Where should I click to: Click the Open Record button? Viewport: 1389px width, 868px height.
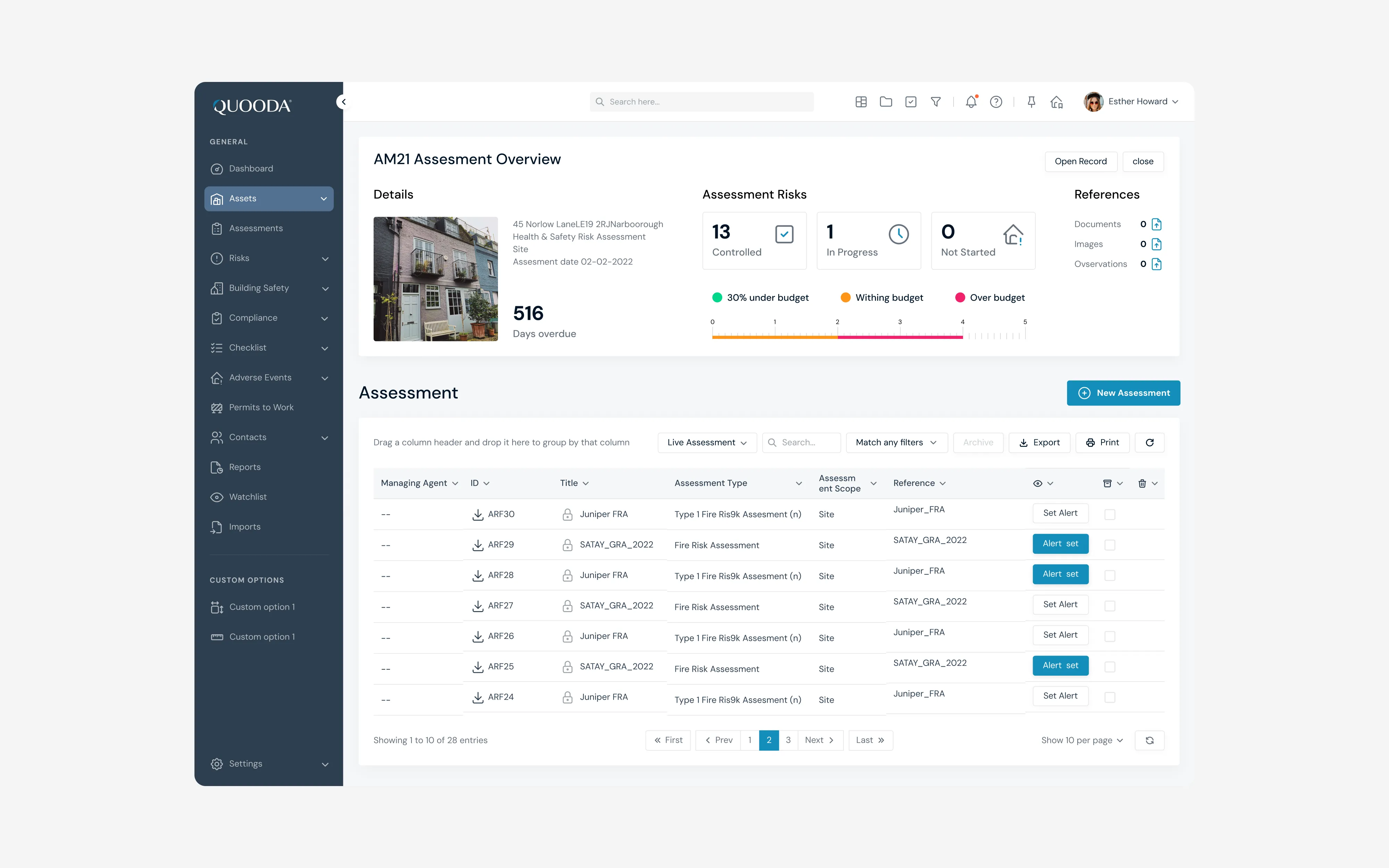pyautogui.click(x=1080, y=161)
